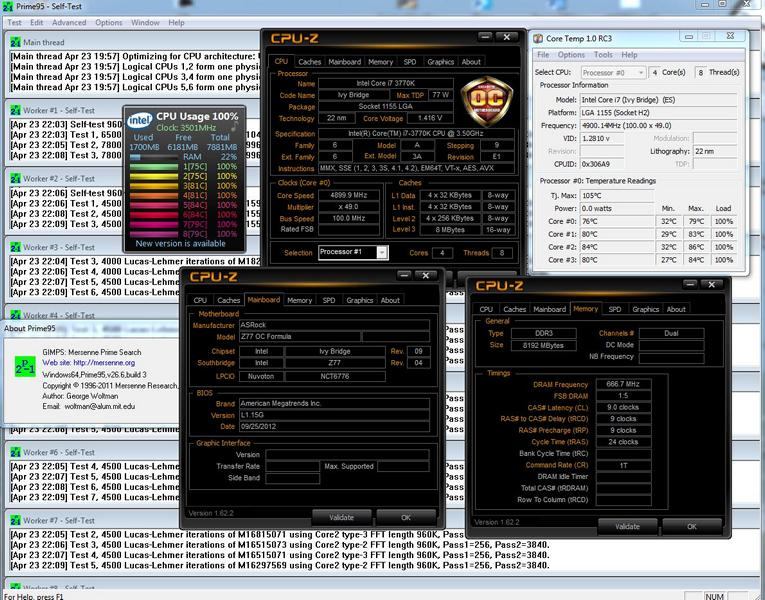The width and height of the screenshot is (765, 600).
Task: Open the Processor #1 selection dropdown in CPU-Z
Action: (x=353, y=252)
